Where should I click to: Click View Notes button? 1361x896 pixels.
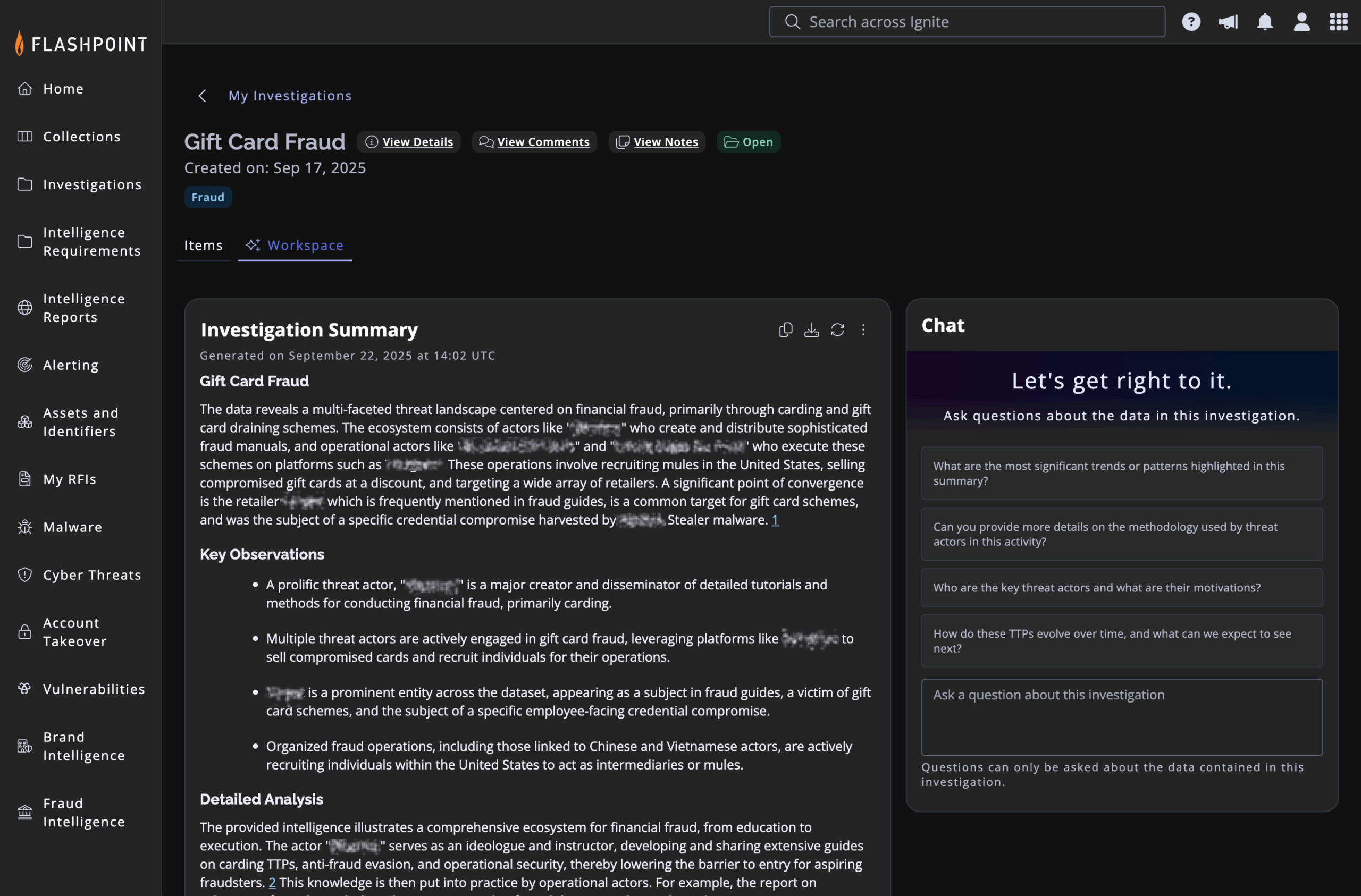coord(657,142)
